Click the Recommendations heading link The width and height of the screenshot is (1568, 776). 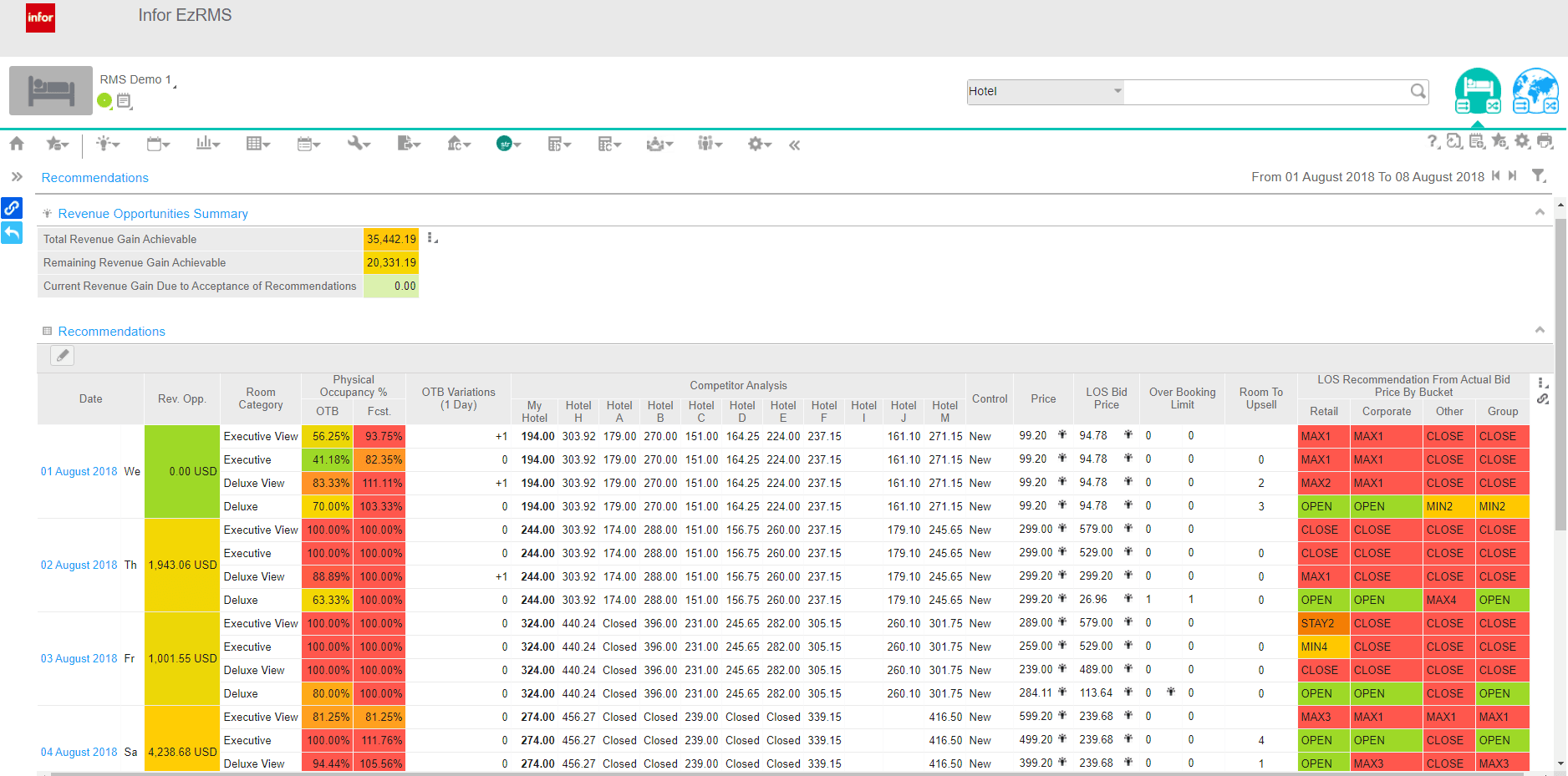[x=94, y=177]
